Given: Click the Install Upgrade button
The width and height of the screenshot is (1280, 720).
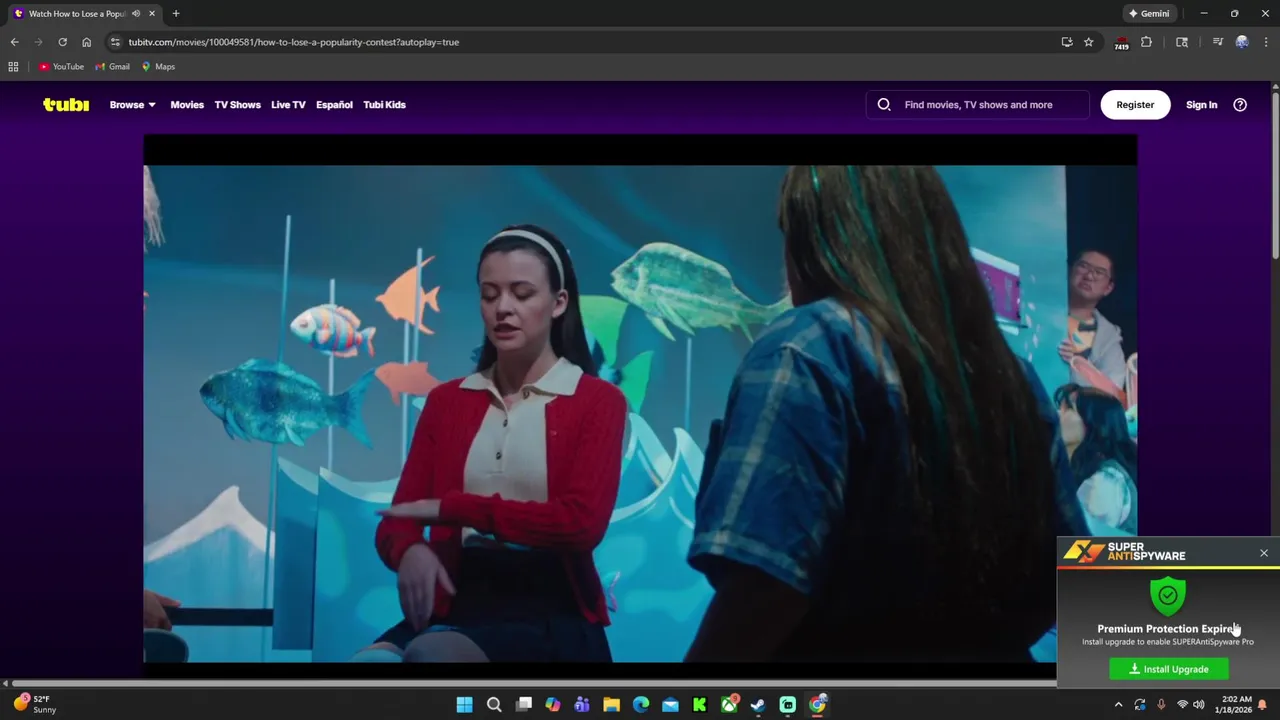Looking at the screenshot, I should [1169, 669].
